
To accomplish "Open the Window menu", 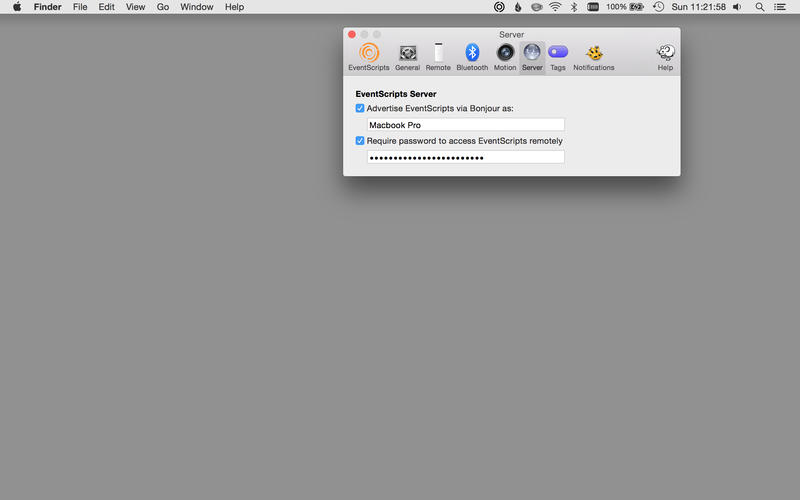I will 197,7.
